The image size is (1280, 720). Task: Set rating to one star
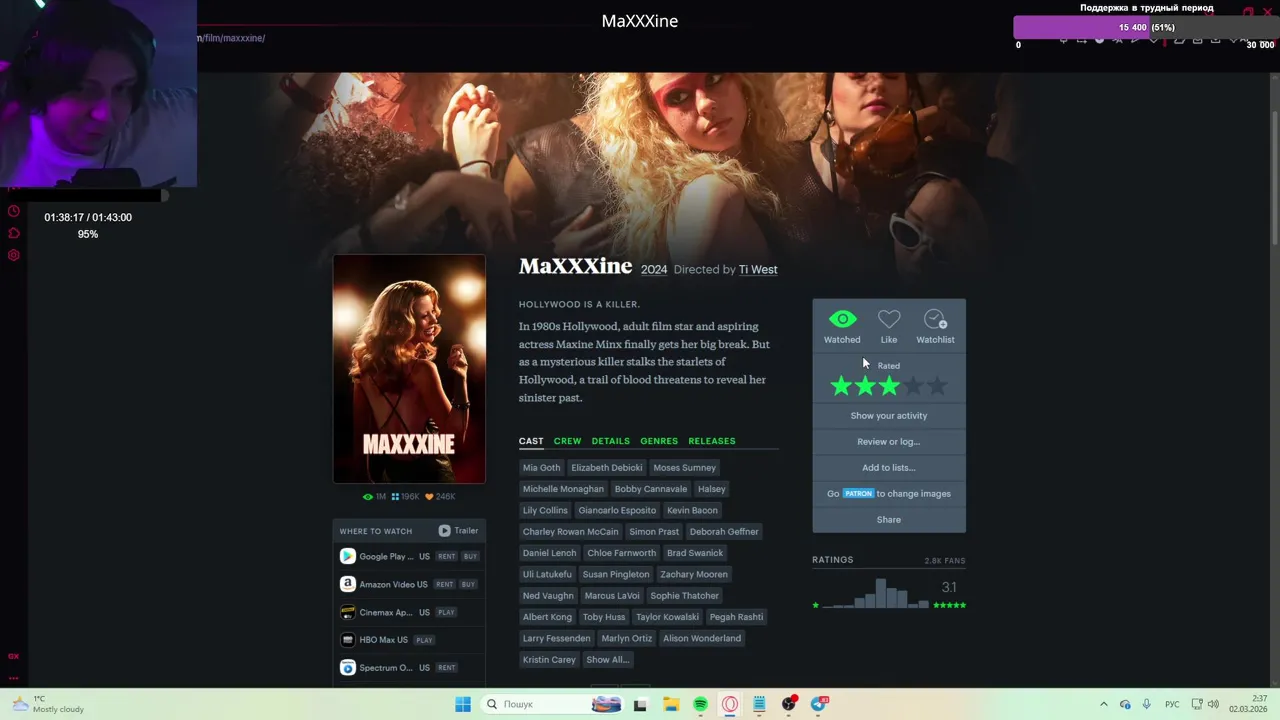(x=841, y=386)
